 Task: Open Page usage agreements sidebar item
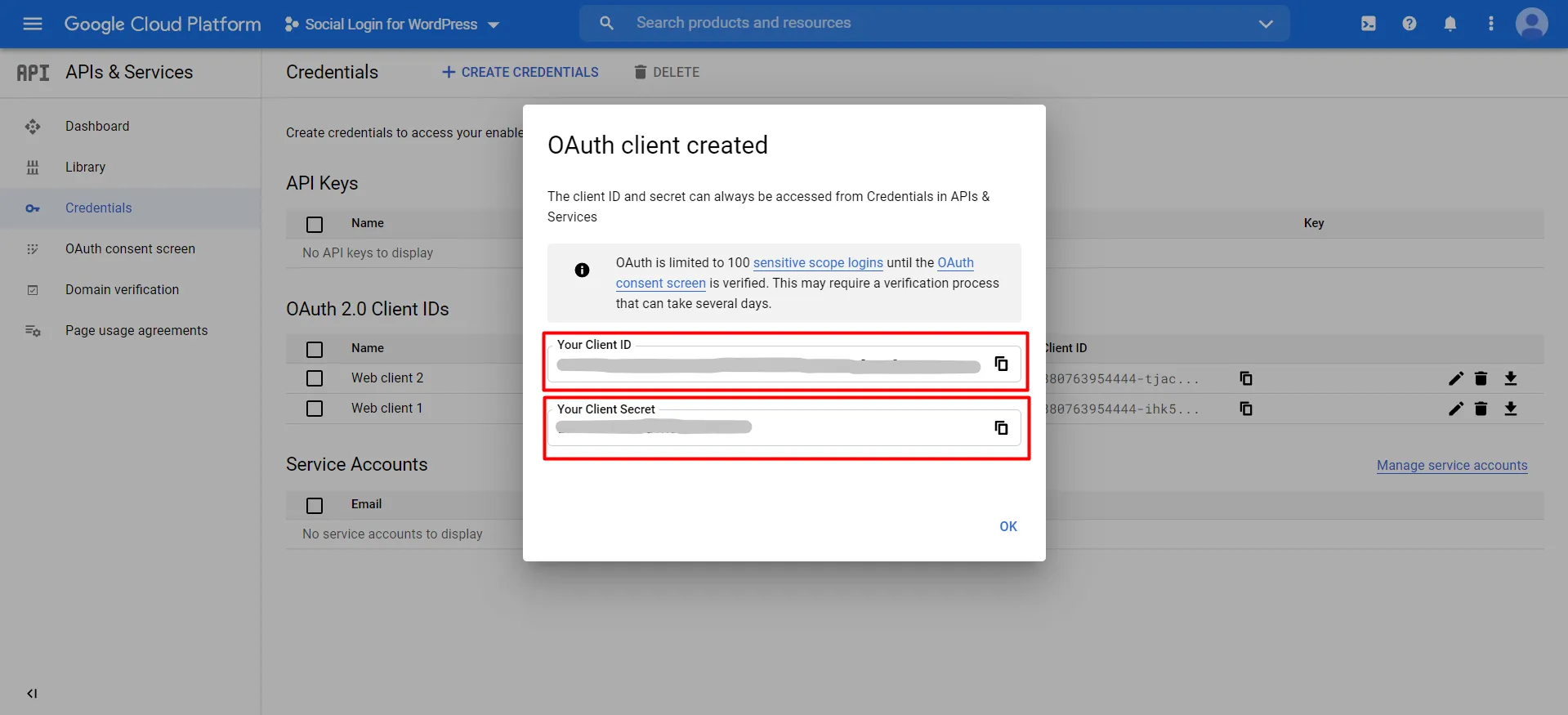136,330
